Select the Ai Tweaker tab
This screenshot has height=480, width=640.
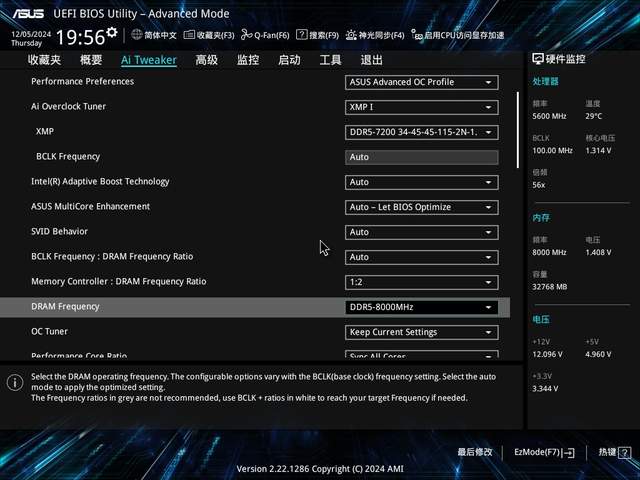(149, 60)
